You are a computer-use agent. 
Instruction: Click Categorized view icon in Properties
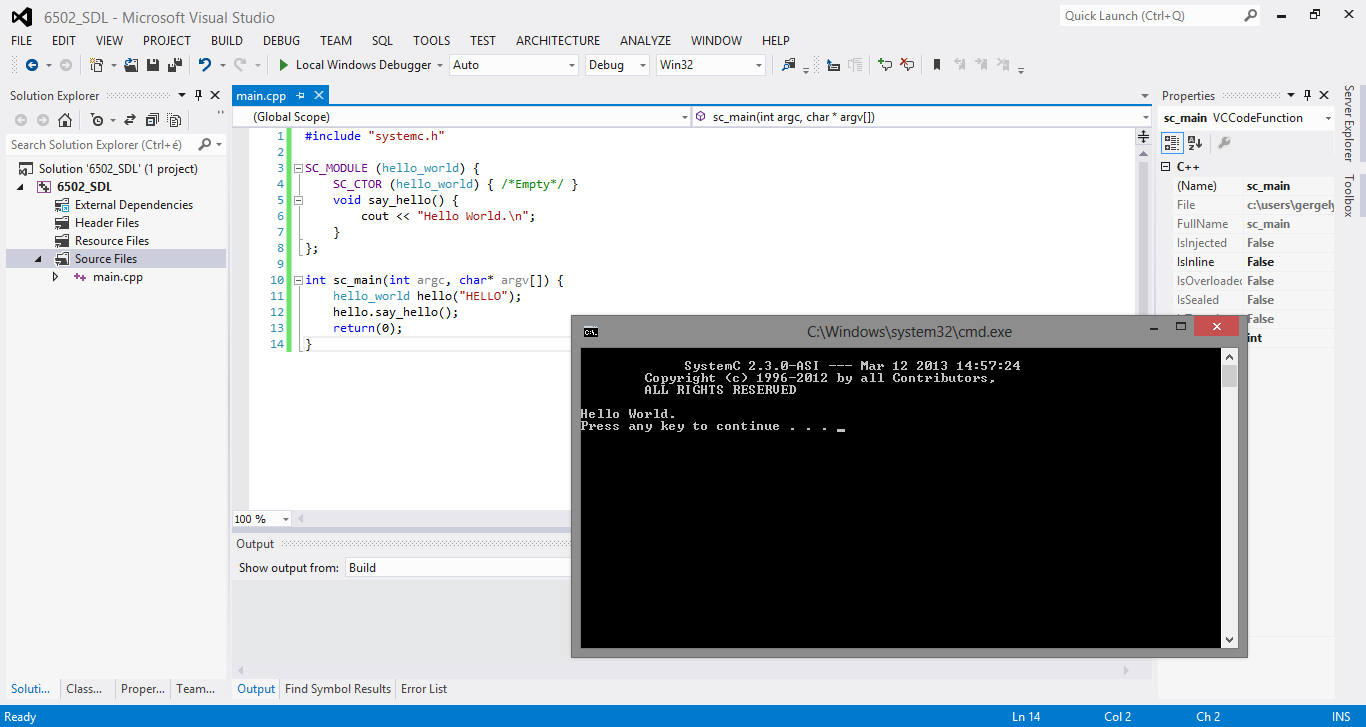pos(1172,143)
